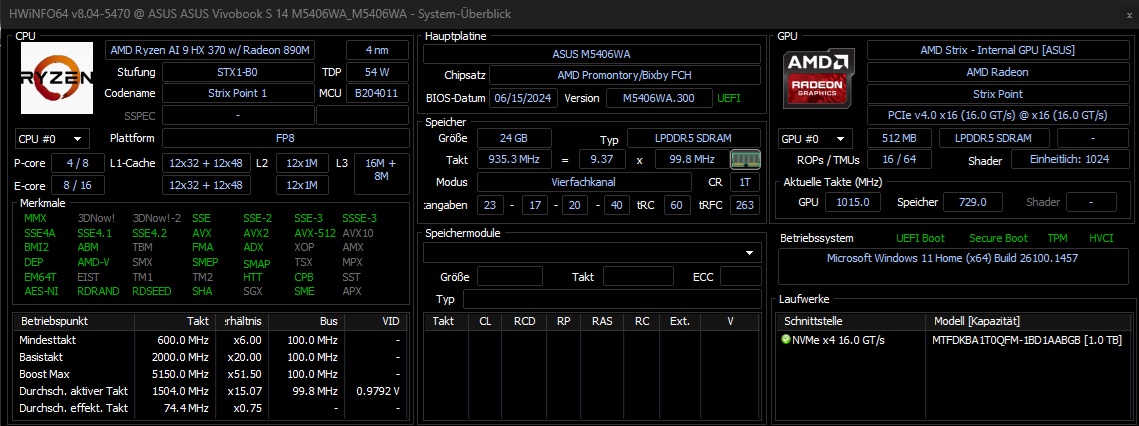This screenshot has height=426, width=1139.
Task: Click the Windows 11 Home build text
Action: point(952,259)
